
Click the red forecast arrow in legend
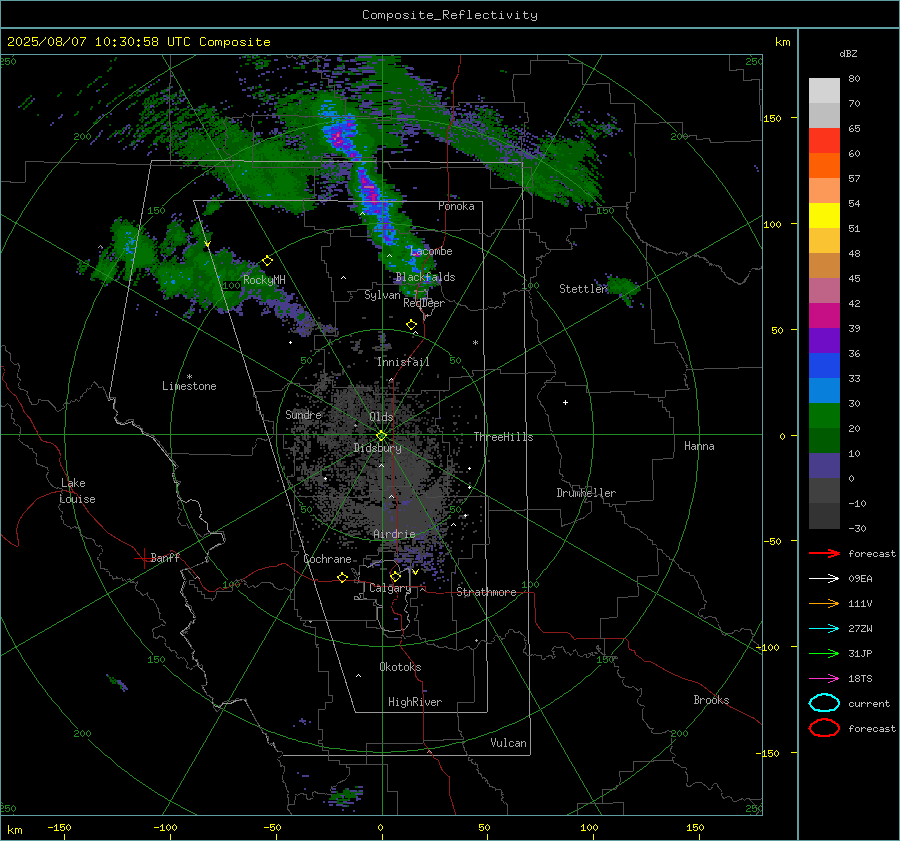coord(824,553)
